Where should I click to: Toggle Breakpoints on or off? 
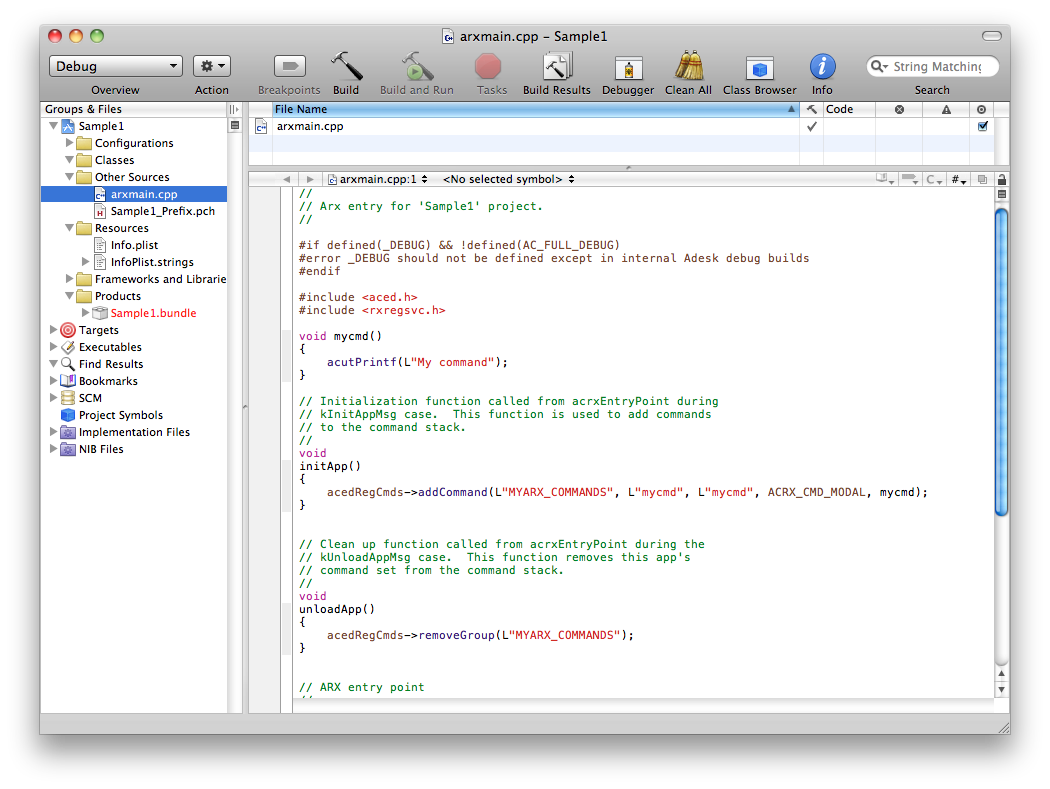click(x=289, y=65)
